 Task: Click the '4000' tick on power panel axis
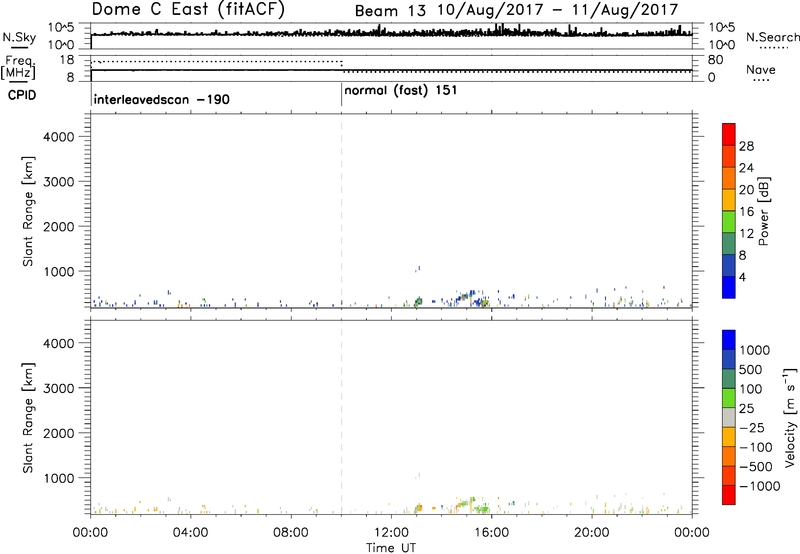pyautogui.click(x=58, y=137)
